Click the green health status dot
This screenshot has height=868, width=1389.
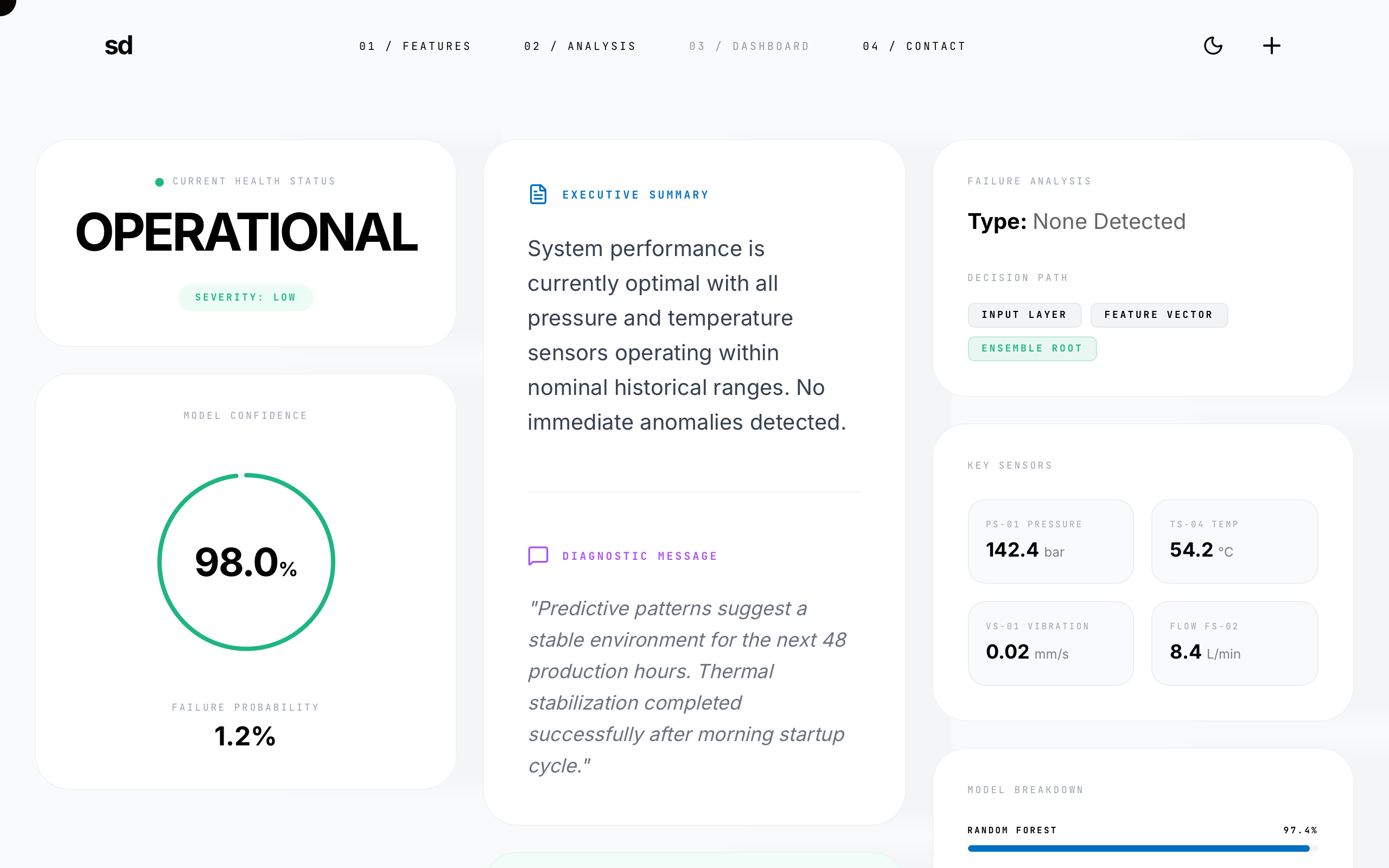160,182
